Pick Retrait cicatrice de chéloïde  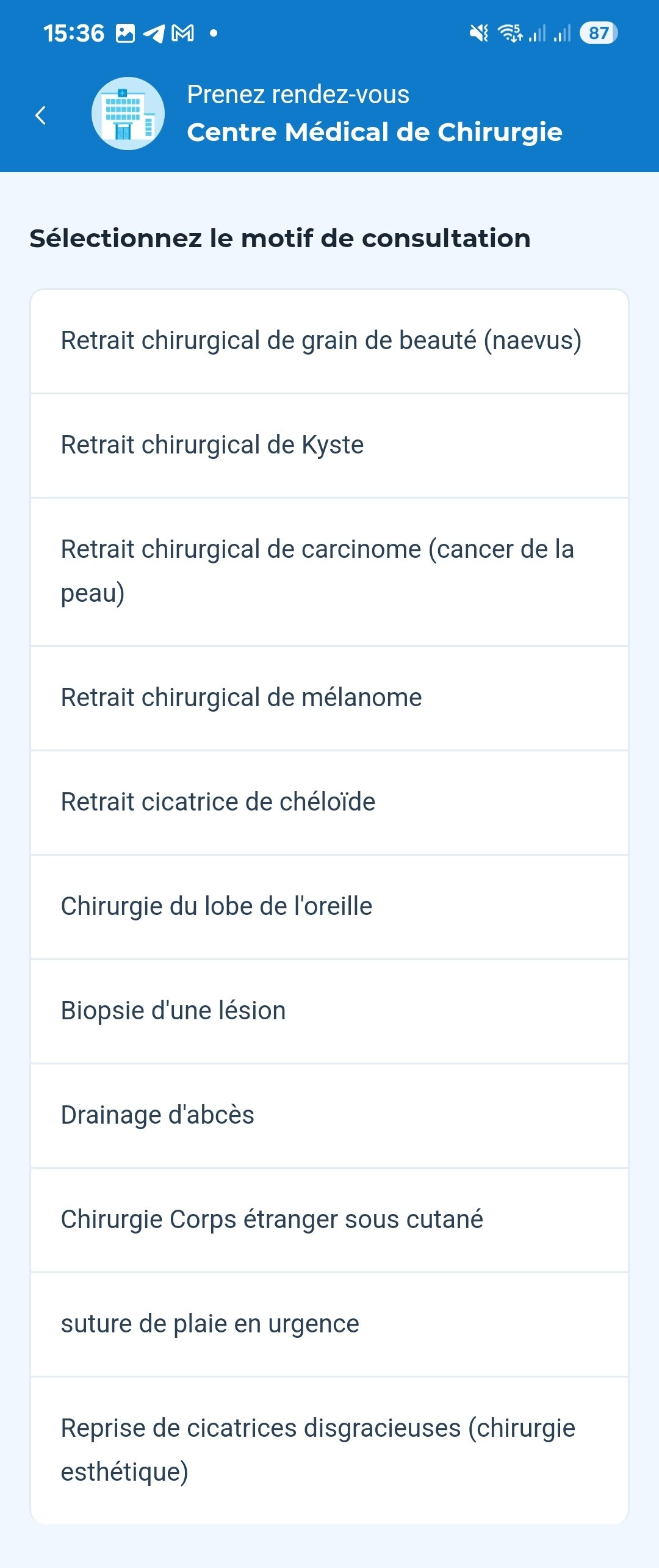tap(329, 803)
